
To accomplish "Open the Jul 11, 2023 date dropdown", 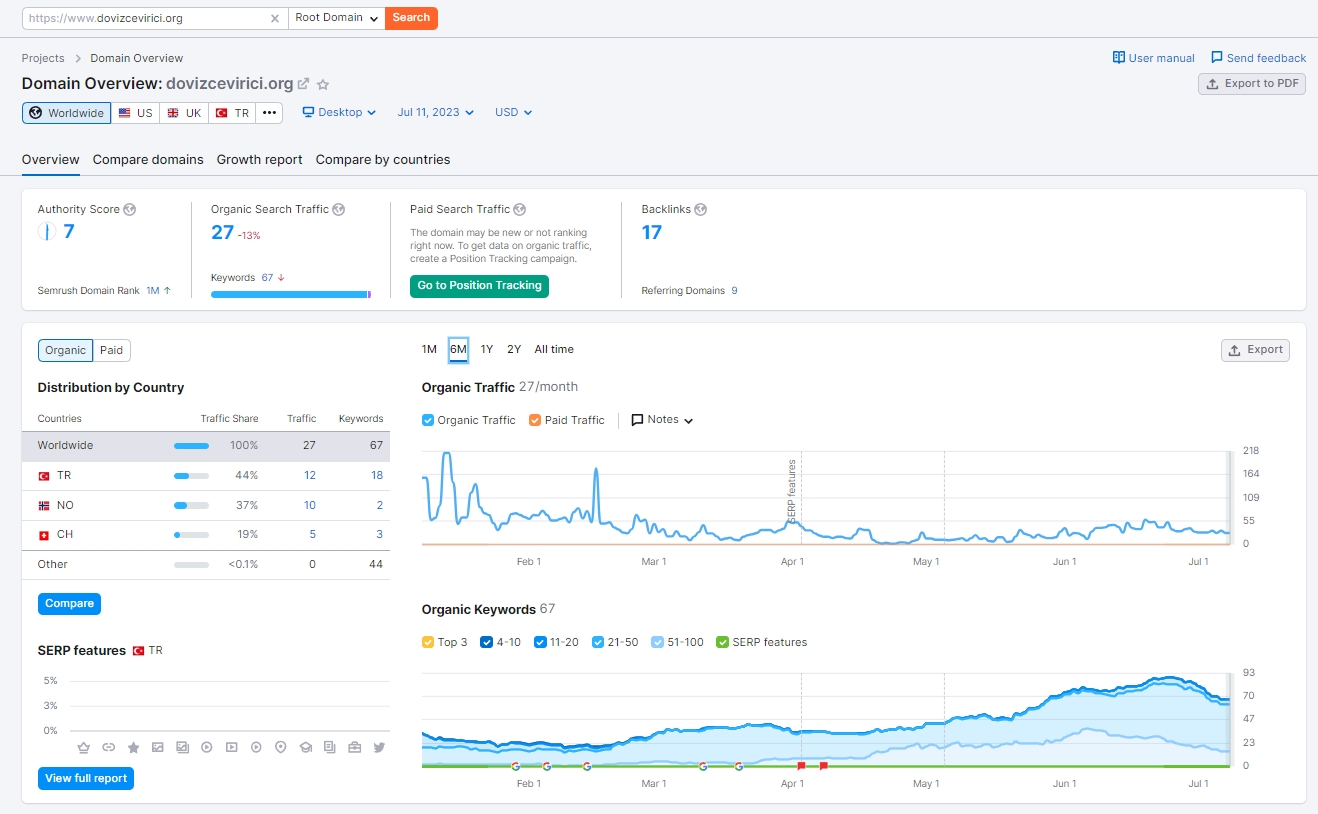I will 435,113.
